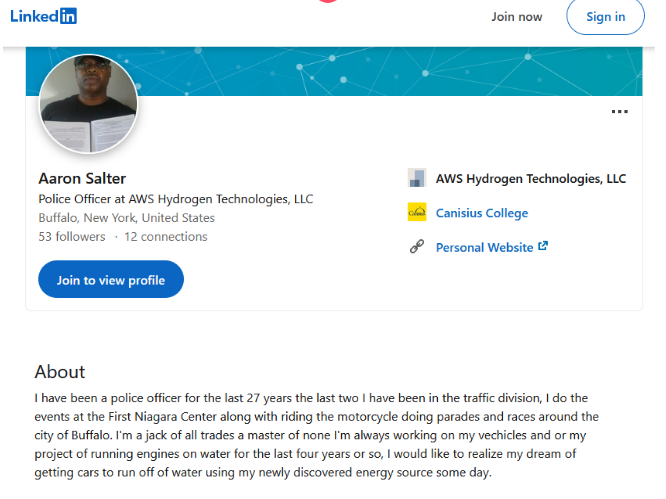
Task: Click the blue network cover banner
Action: coord(400,70)
